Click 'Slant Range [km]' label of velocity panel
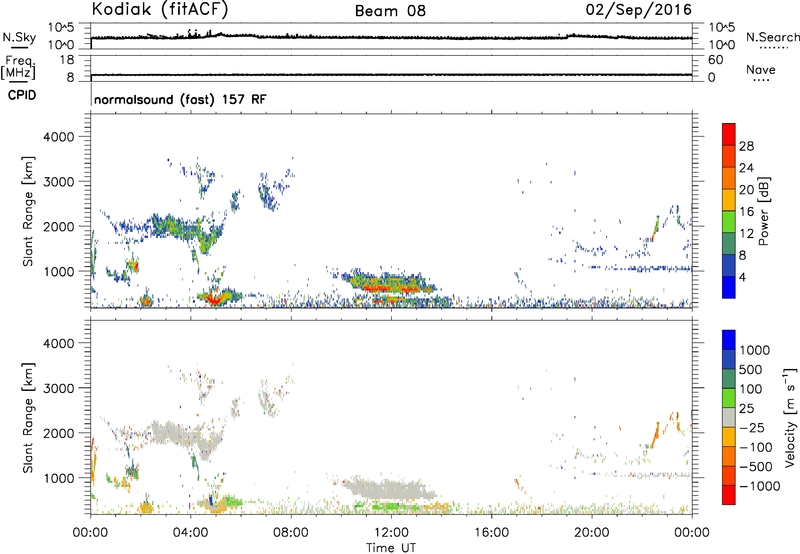The image size is (800, 554). [28, 418]
